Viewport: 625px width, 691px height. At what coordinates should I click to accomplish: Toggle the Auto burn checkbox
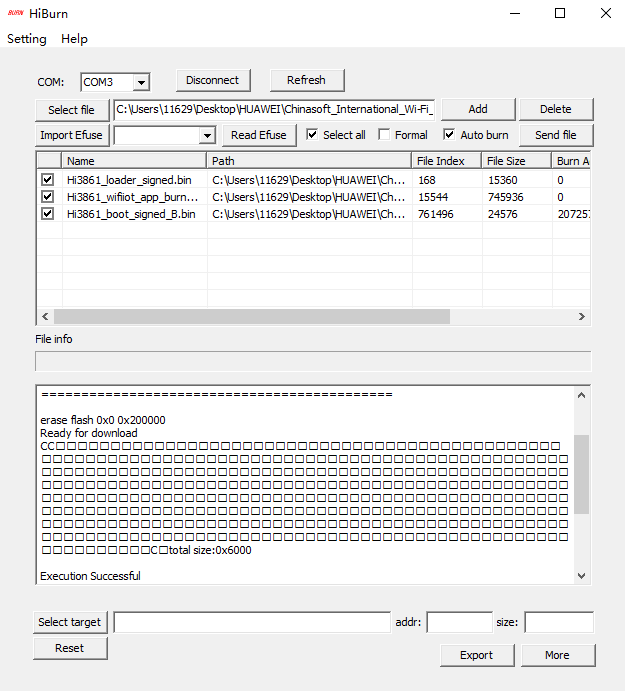[x=449, y=135]
